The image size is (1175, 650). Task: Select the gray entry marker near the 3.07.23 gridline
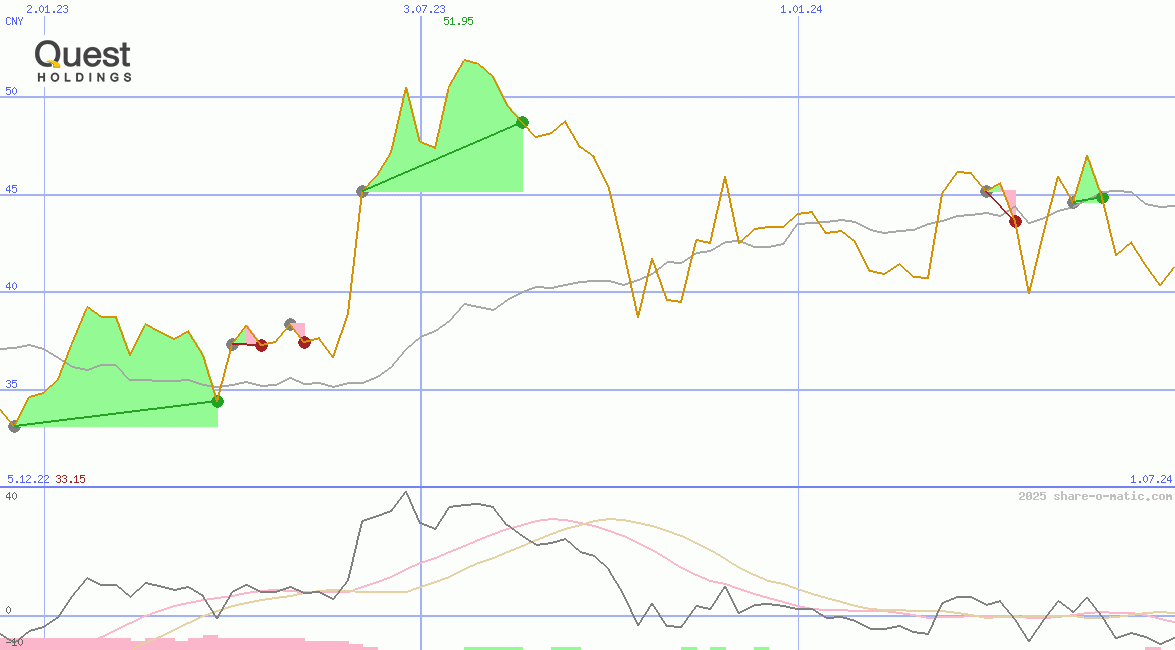[362, 191]
